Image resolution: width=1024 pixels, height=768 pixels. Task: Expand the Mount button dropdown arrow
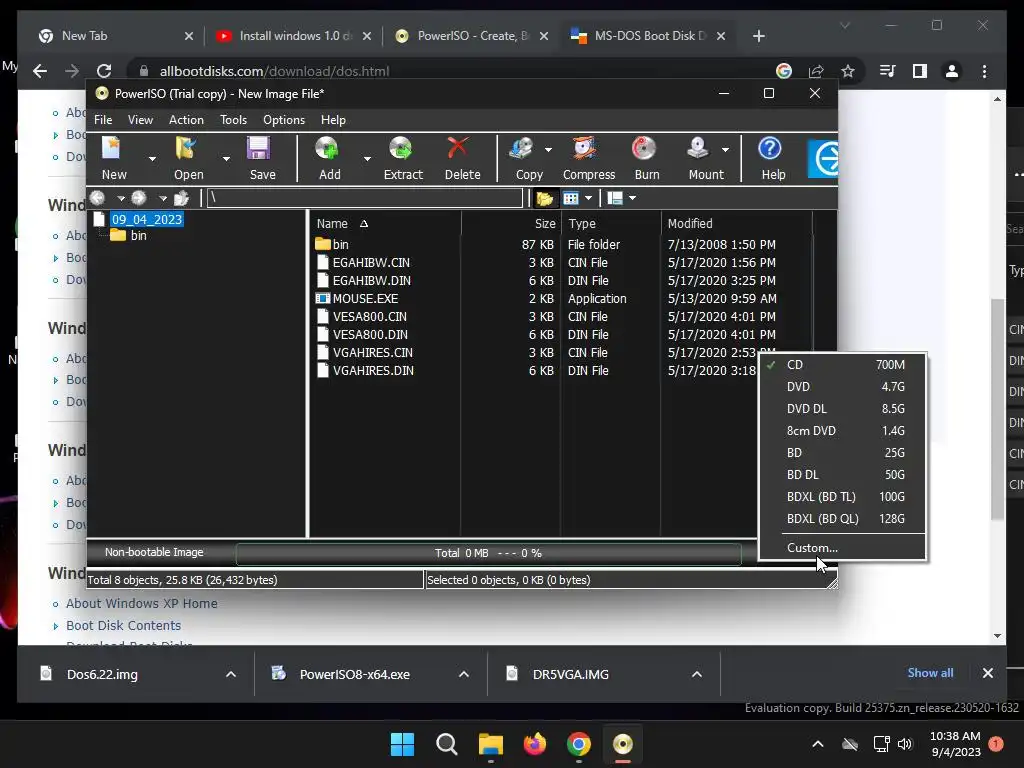tap(725, 150)
